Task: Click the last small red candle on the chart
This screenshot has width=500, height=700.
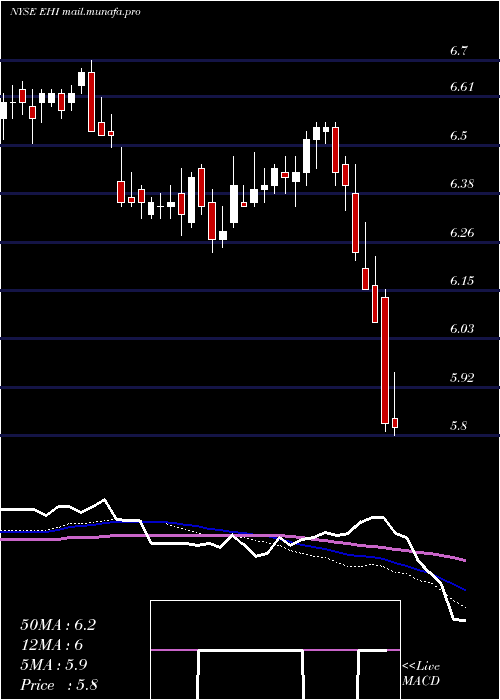Action: [395, 423]
